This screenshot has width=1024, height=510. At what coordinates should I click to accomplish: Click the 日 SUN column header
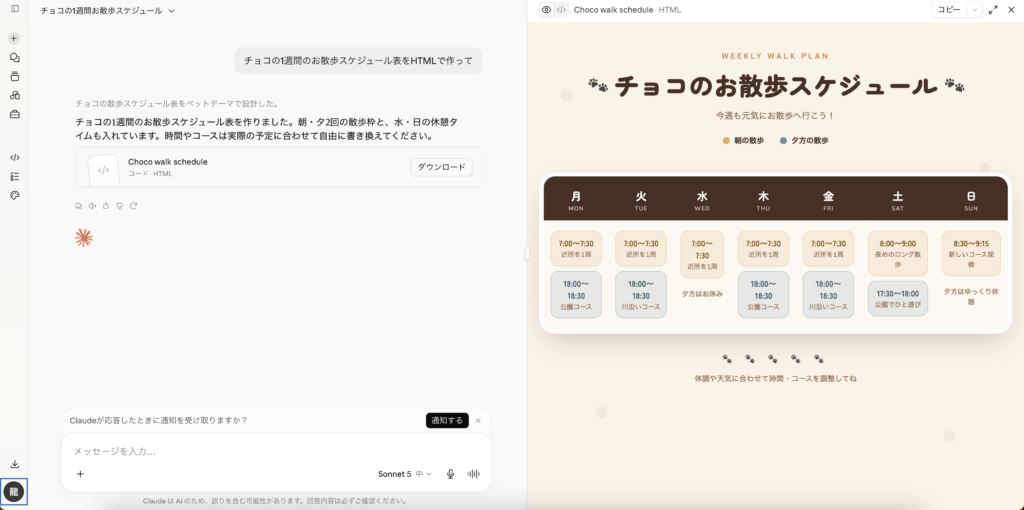click(x=971, y=200)
